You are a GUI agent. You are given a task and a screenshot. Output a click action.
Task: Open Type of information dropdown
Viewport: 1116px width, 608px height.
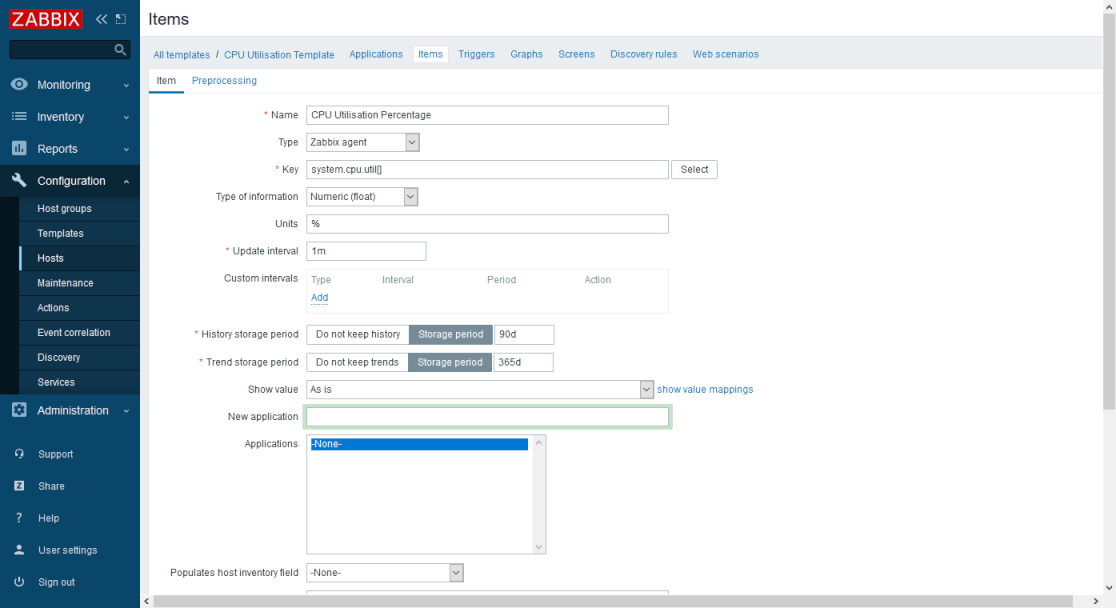pos(362,196)
